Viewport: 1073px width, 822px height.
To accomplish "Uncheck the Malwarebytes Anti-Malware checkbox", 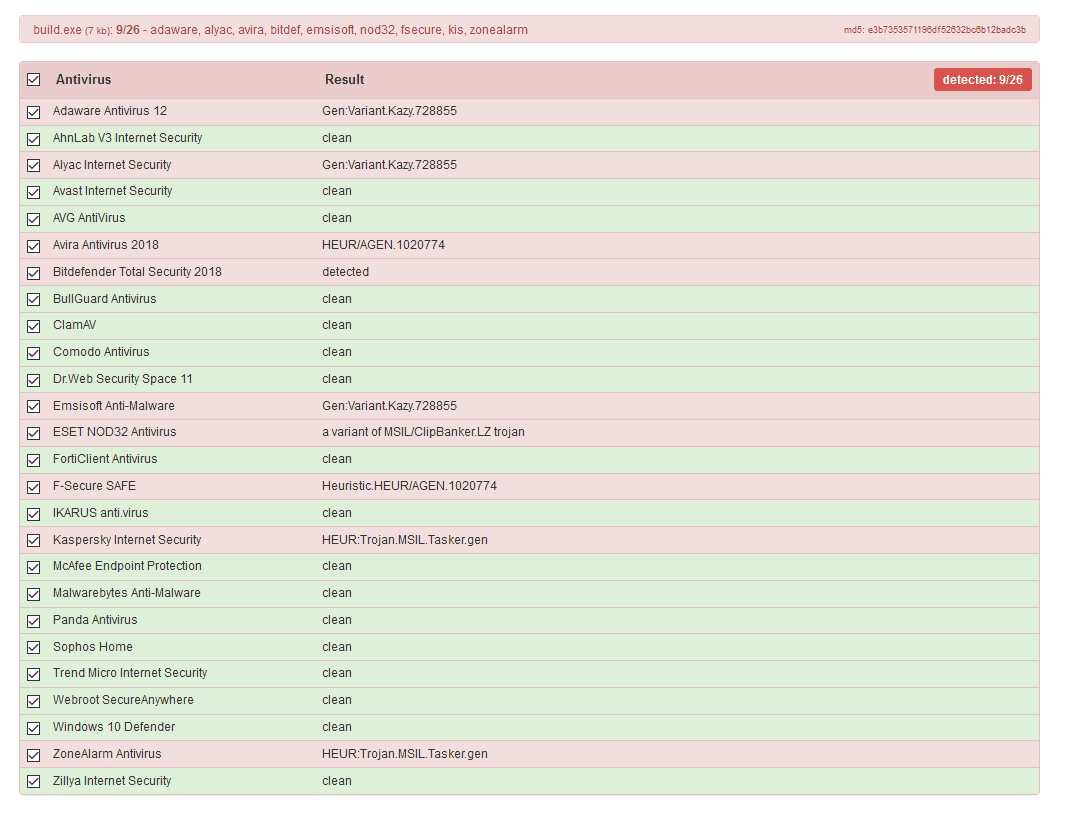I will pyautogui.click(x=34, y=594).
